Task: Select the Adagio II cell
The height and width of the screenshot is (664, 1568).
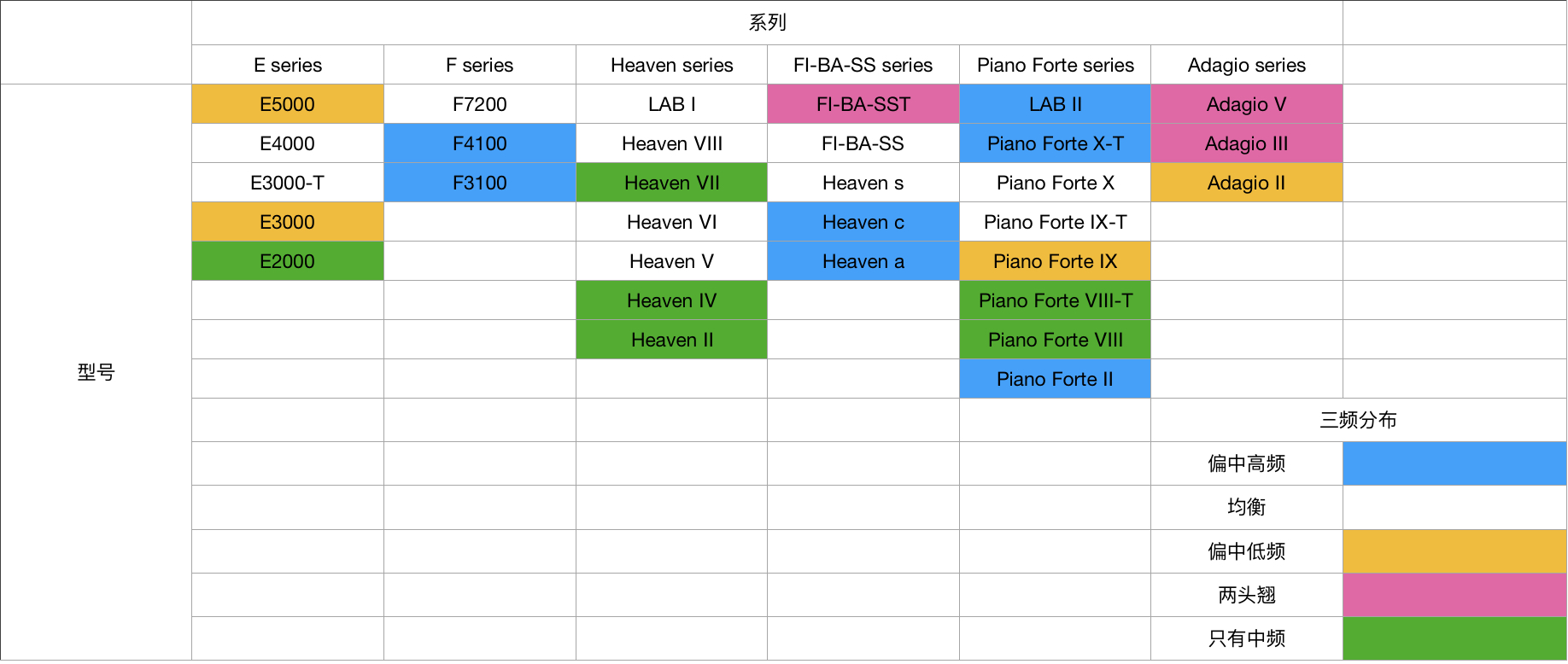Action: [x=1247, y=183]
